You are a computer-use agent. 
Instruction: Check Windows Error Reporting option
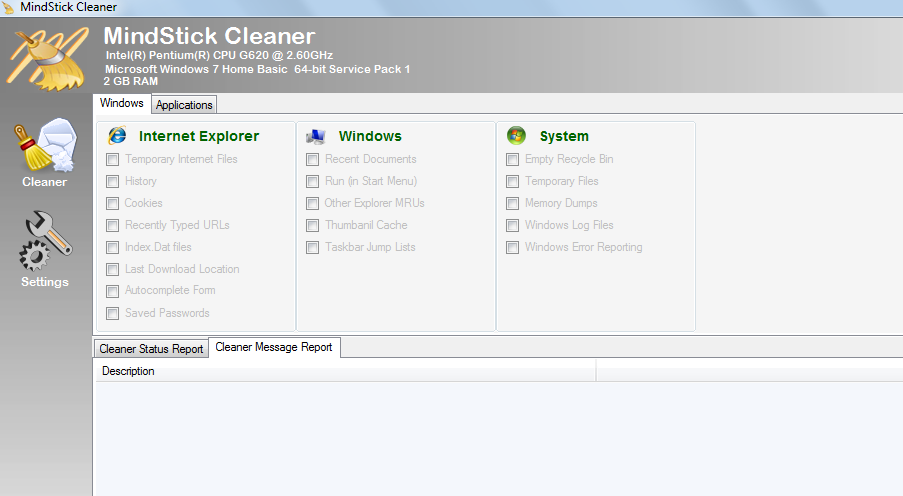[512, 247]
